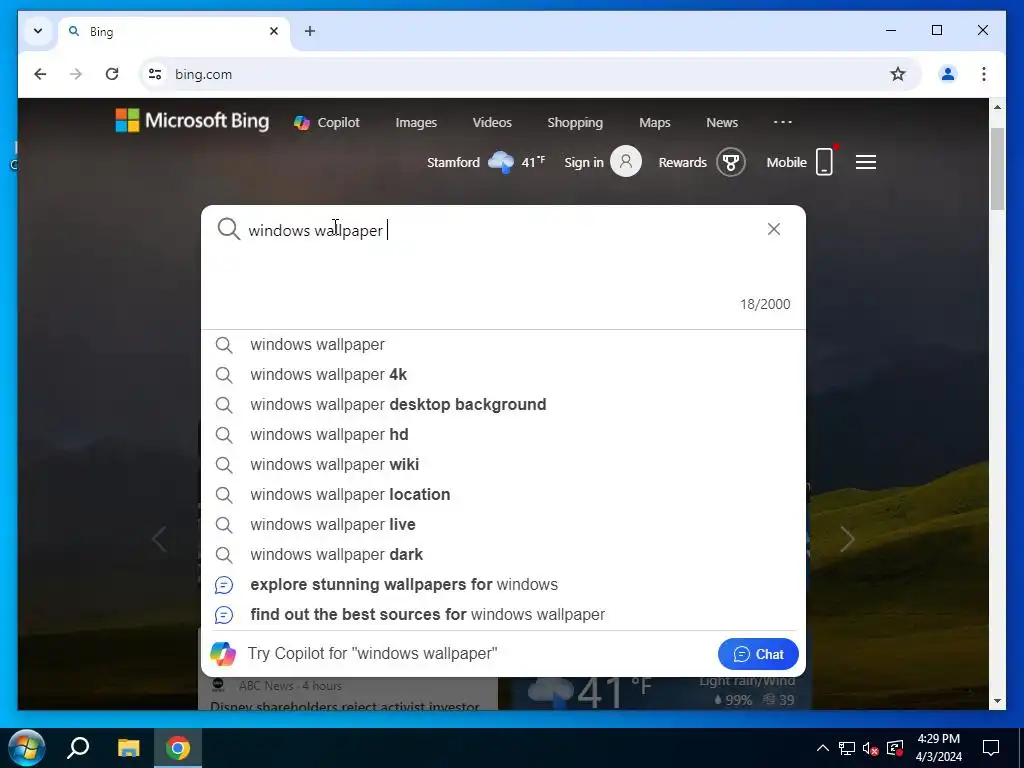1024x768 pixels.
Task: Click the Mobile phone icon
Action: pos(825,161)
